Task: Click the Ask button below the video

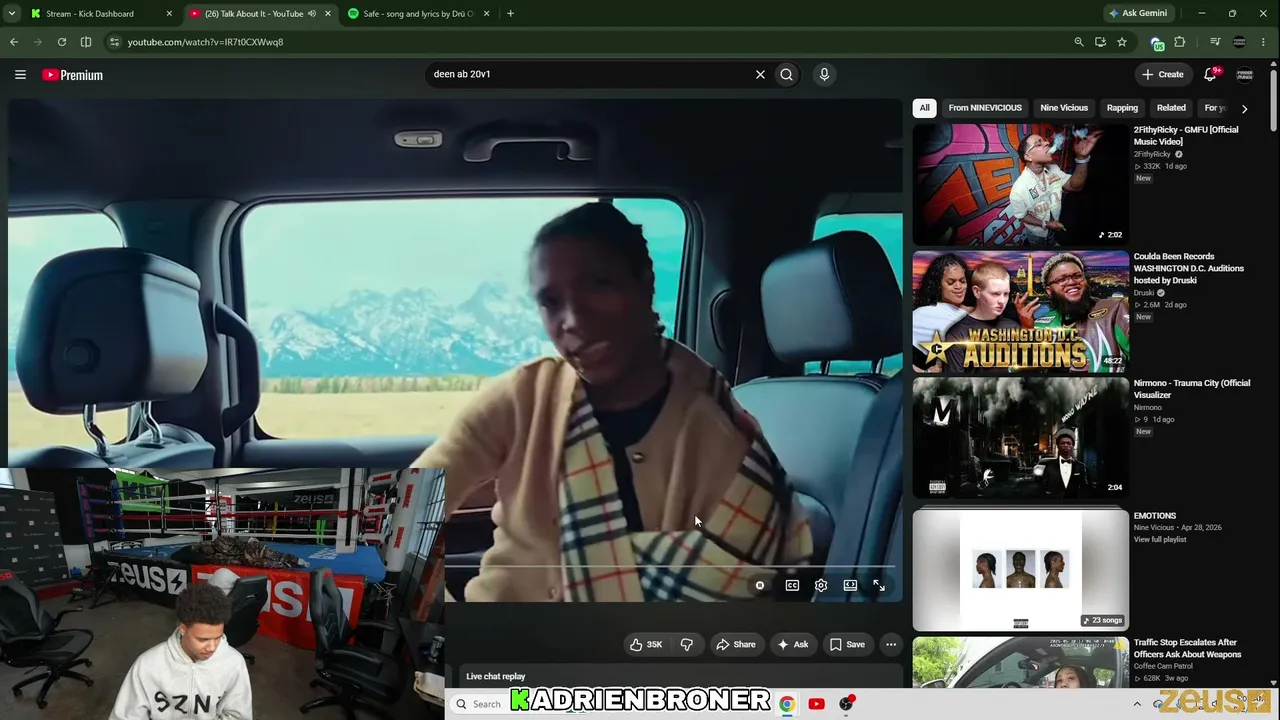Action: (x=793, y=645)
